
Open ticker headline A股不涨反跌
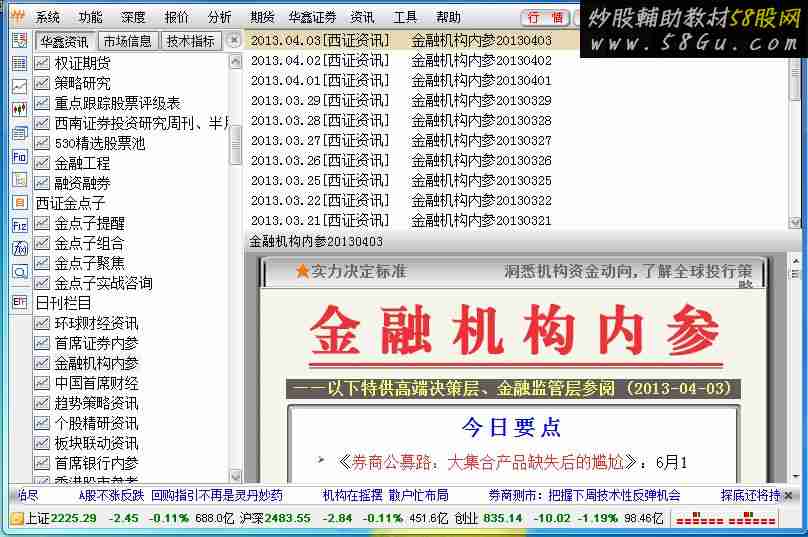point(111,496)
